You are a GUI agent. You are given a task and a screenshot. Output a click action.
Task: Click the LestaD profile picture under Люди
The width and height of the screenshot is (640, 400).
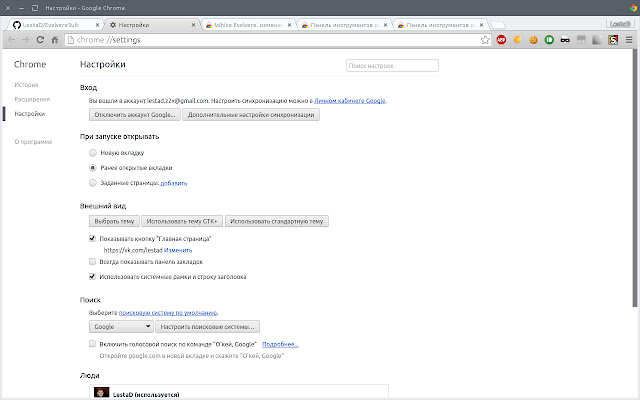coord(102,392)
